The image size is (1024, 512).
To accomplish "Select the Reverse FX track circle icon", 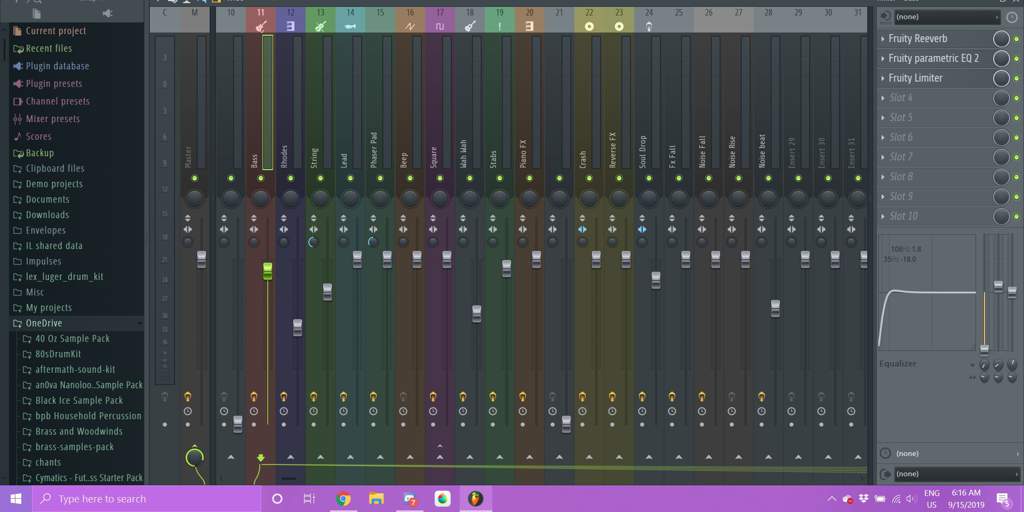I will click(619, 26).
